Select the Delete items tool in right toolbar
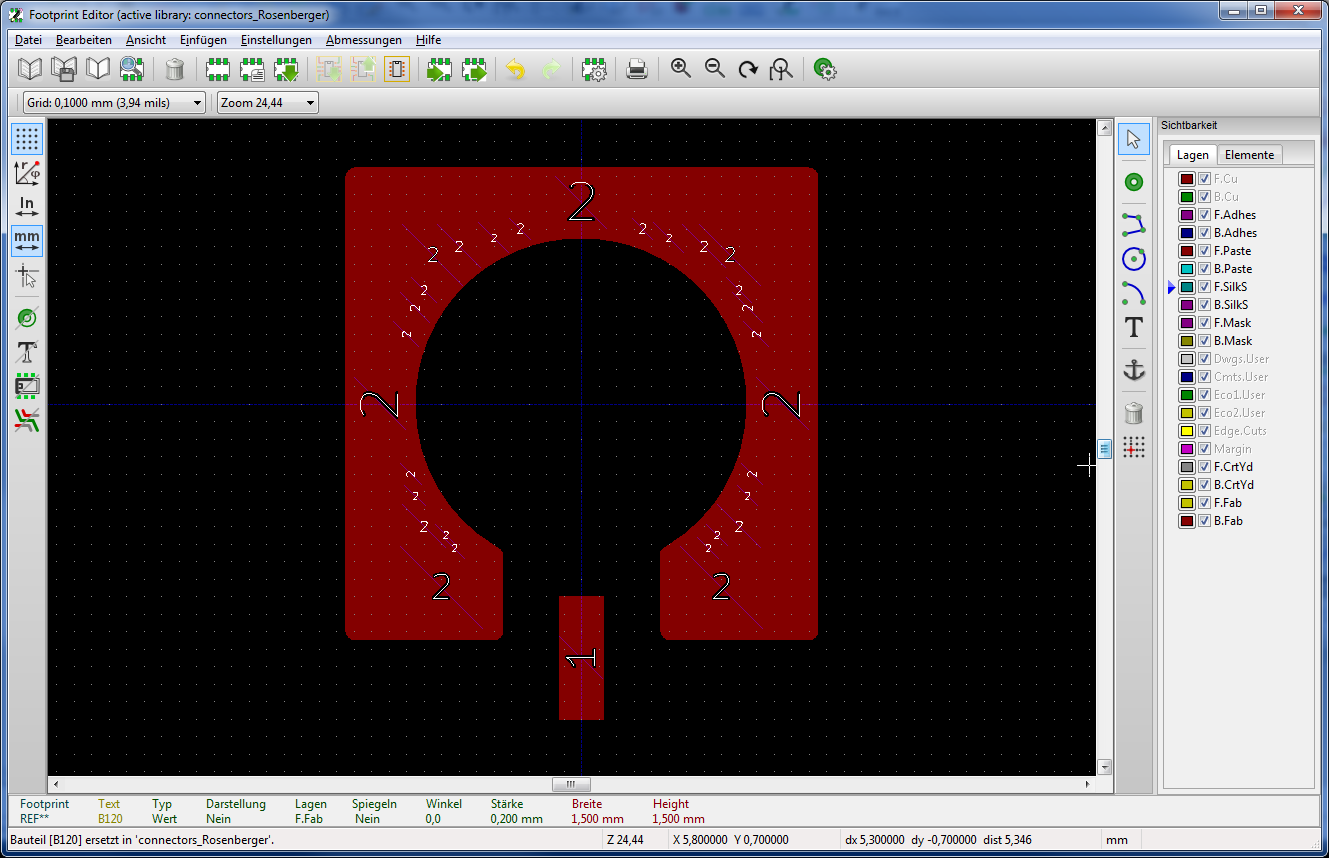Viewport: 1329px width, 858px height. coord(1133,412)
